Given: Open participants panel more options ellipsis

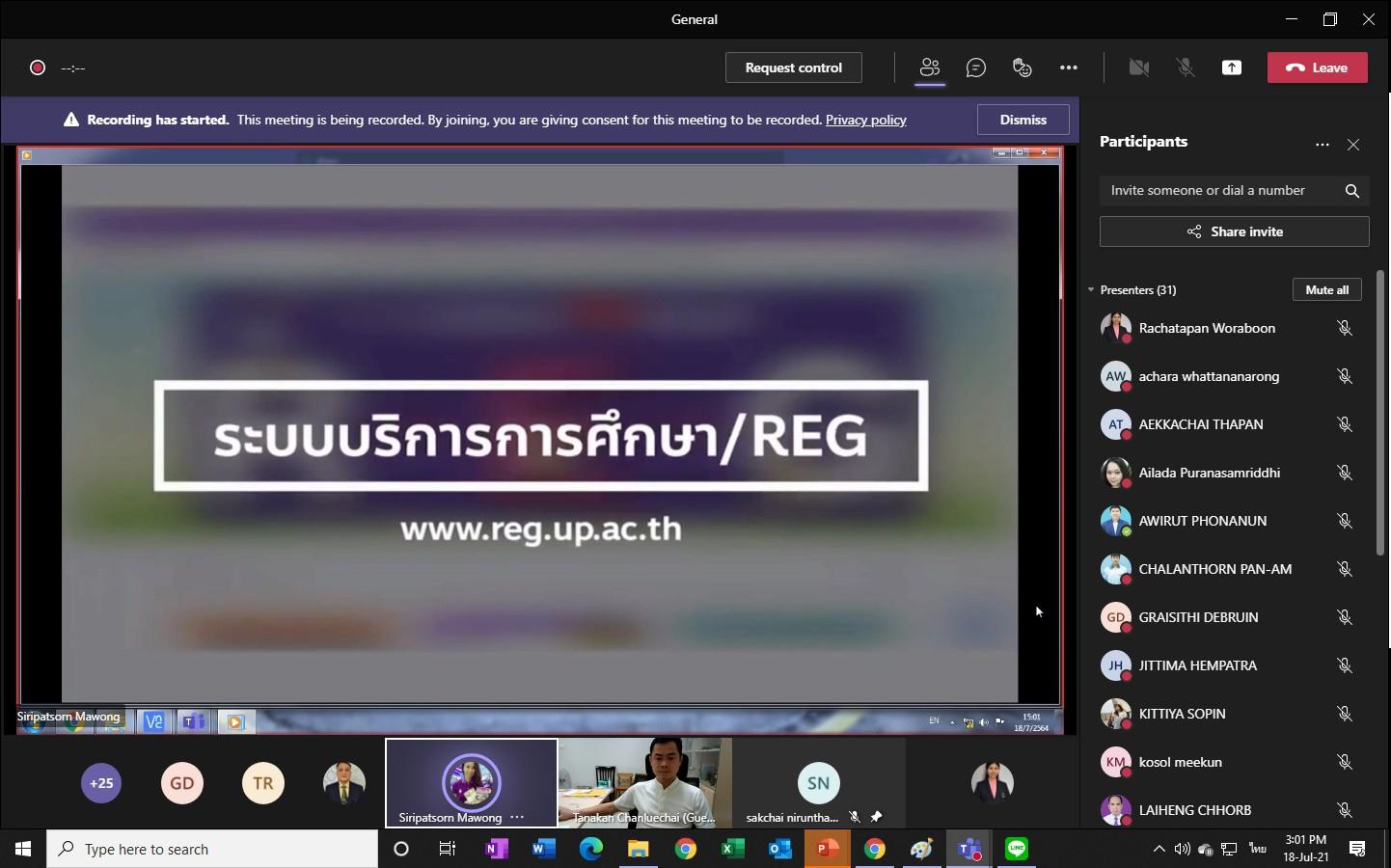Looking at the screenshot, I should point(1323,145).
